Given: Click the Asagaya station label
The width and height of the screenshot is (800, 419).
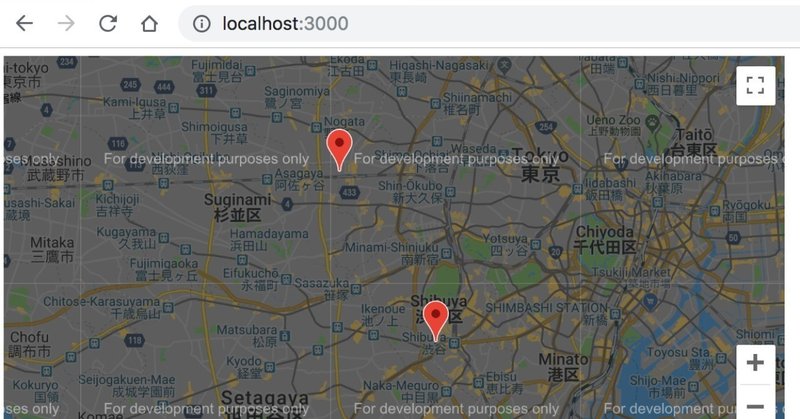Looking at the screenshot, I should coord(299,179).
